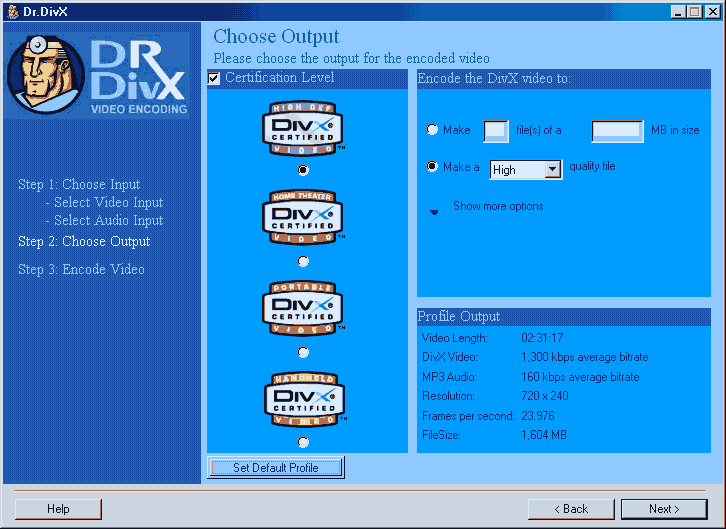Open Help

58,509
